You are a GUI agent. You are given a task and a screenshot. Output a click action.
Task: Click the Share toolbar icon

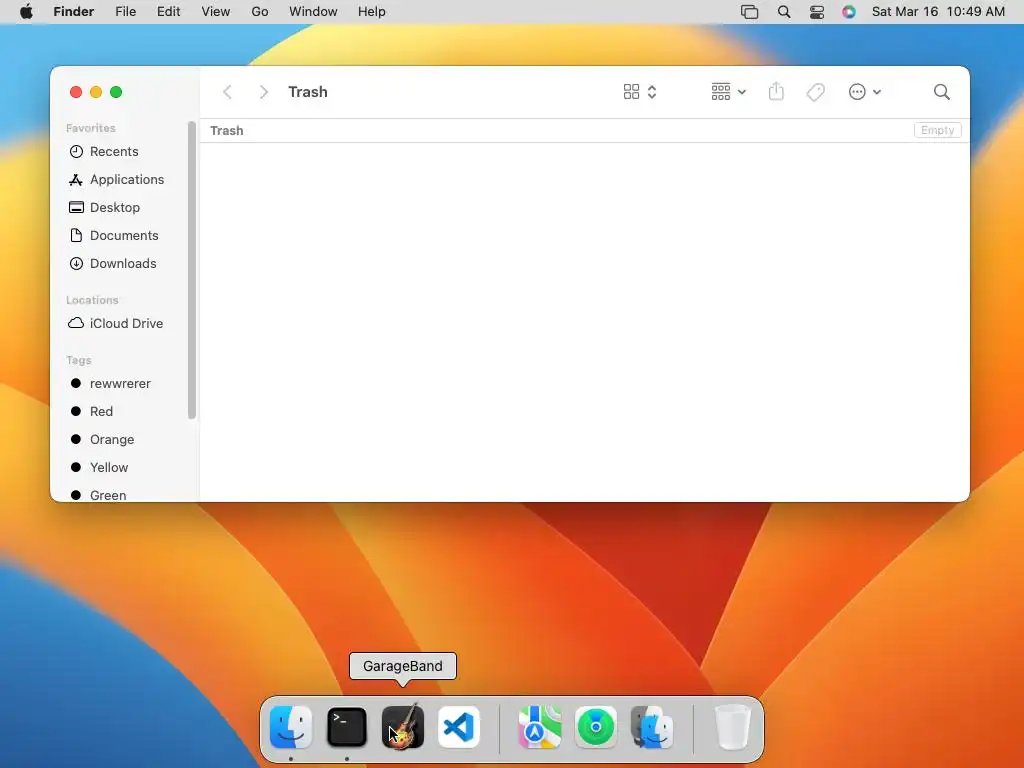coord(776,92)
